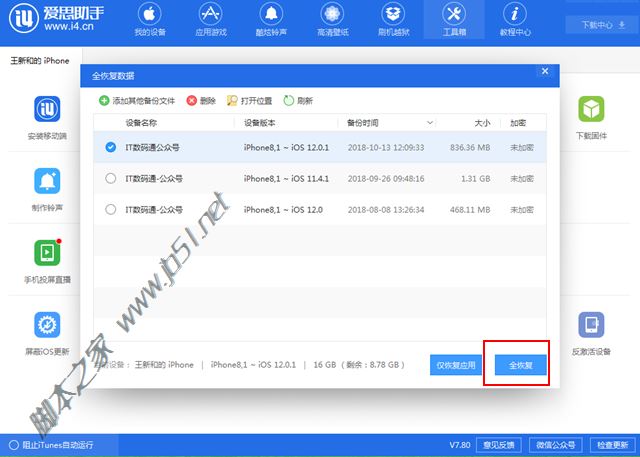Click backup time 2018-08-08 13:26:34
640x457 pixels.
(386, 209)
